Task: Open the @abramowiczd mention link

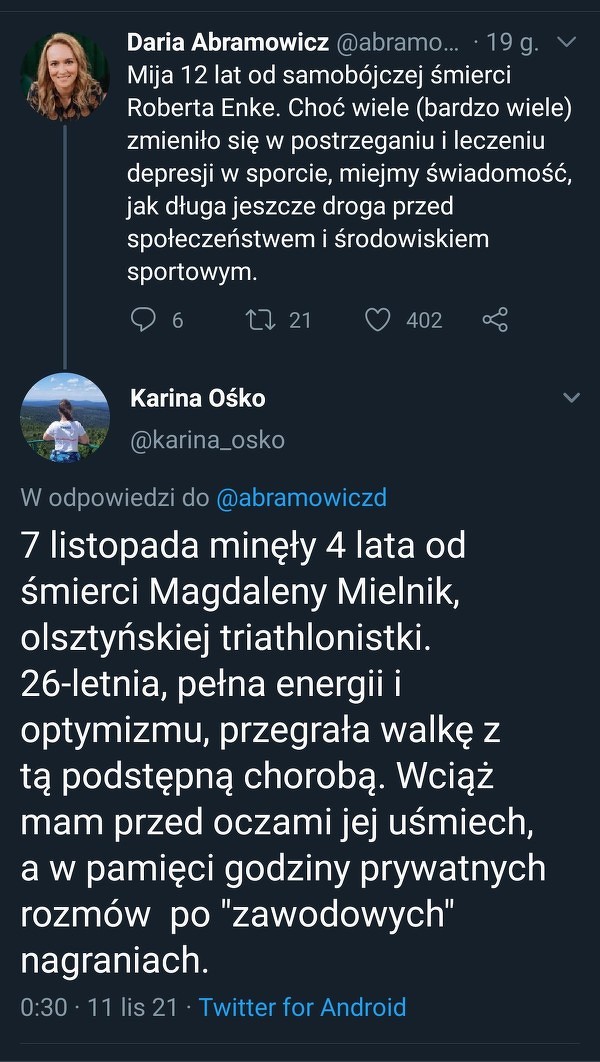Action: pos(301,498)
